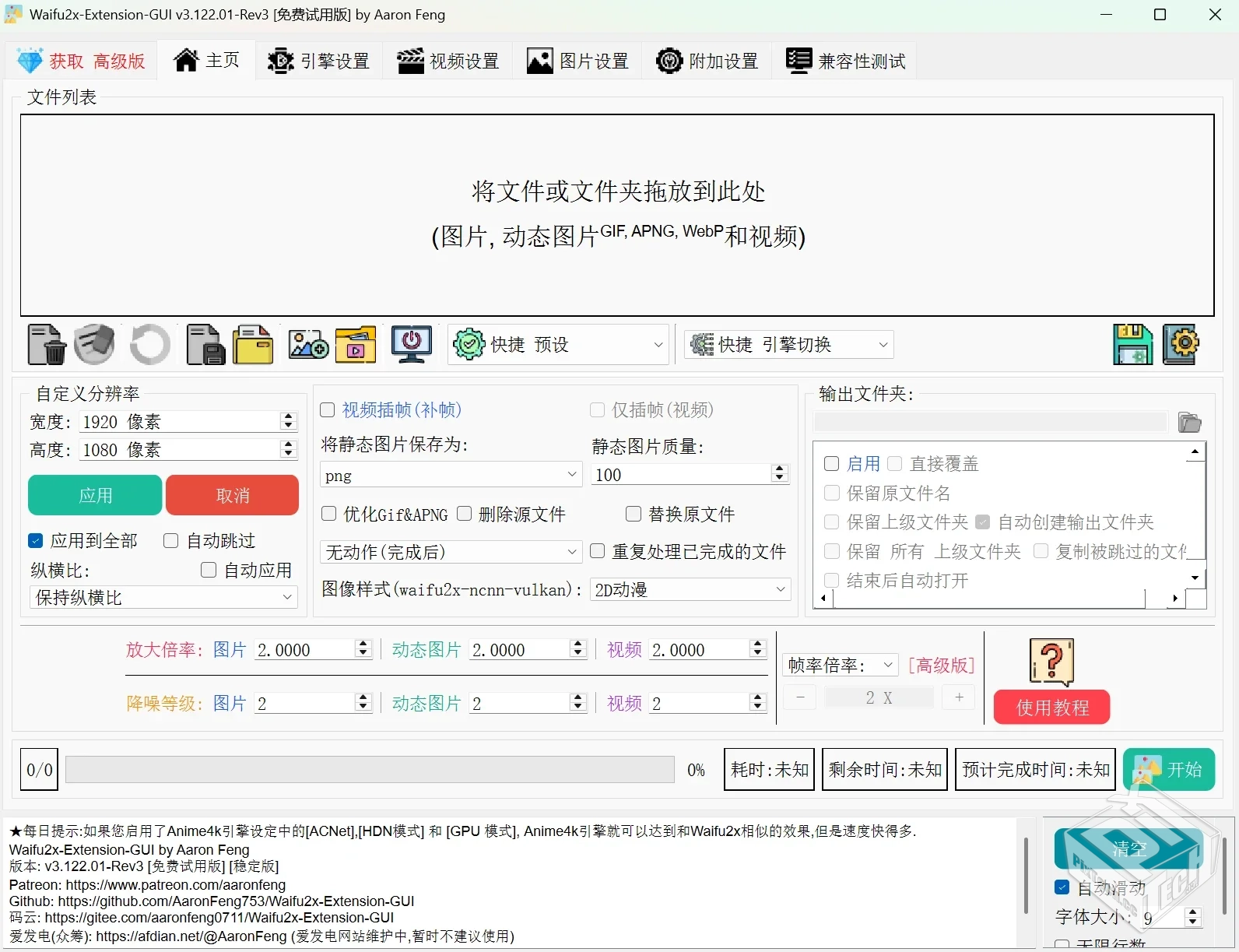This screenshot has width=1239, height=952.
Task: Toggle output folder 启用 checkbox
Action: 832,464
